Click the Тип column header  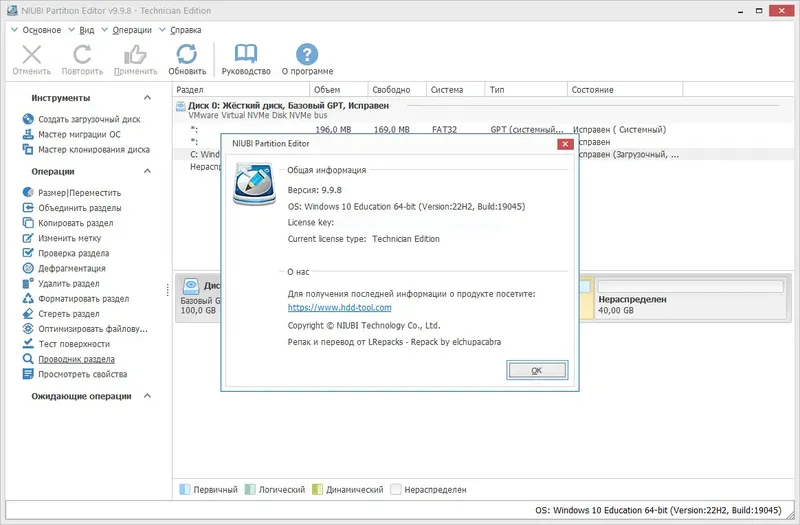pos(526,90)
